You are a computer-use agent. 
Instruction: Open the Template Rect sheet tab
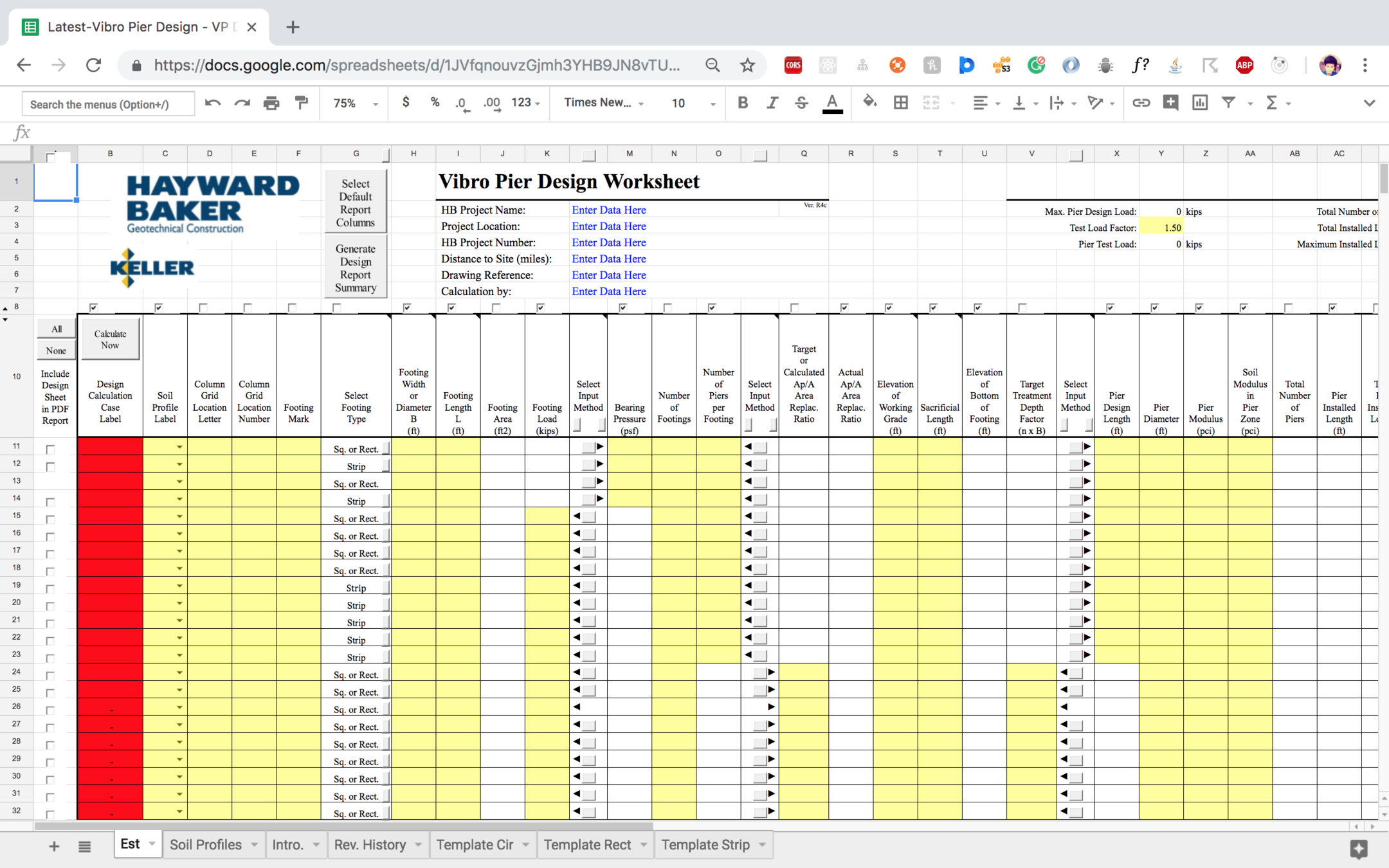[x=587, y=844]
